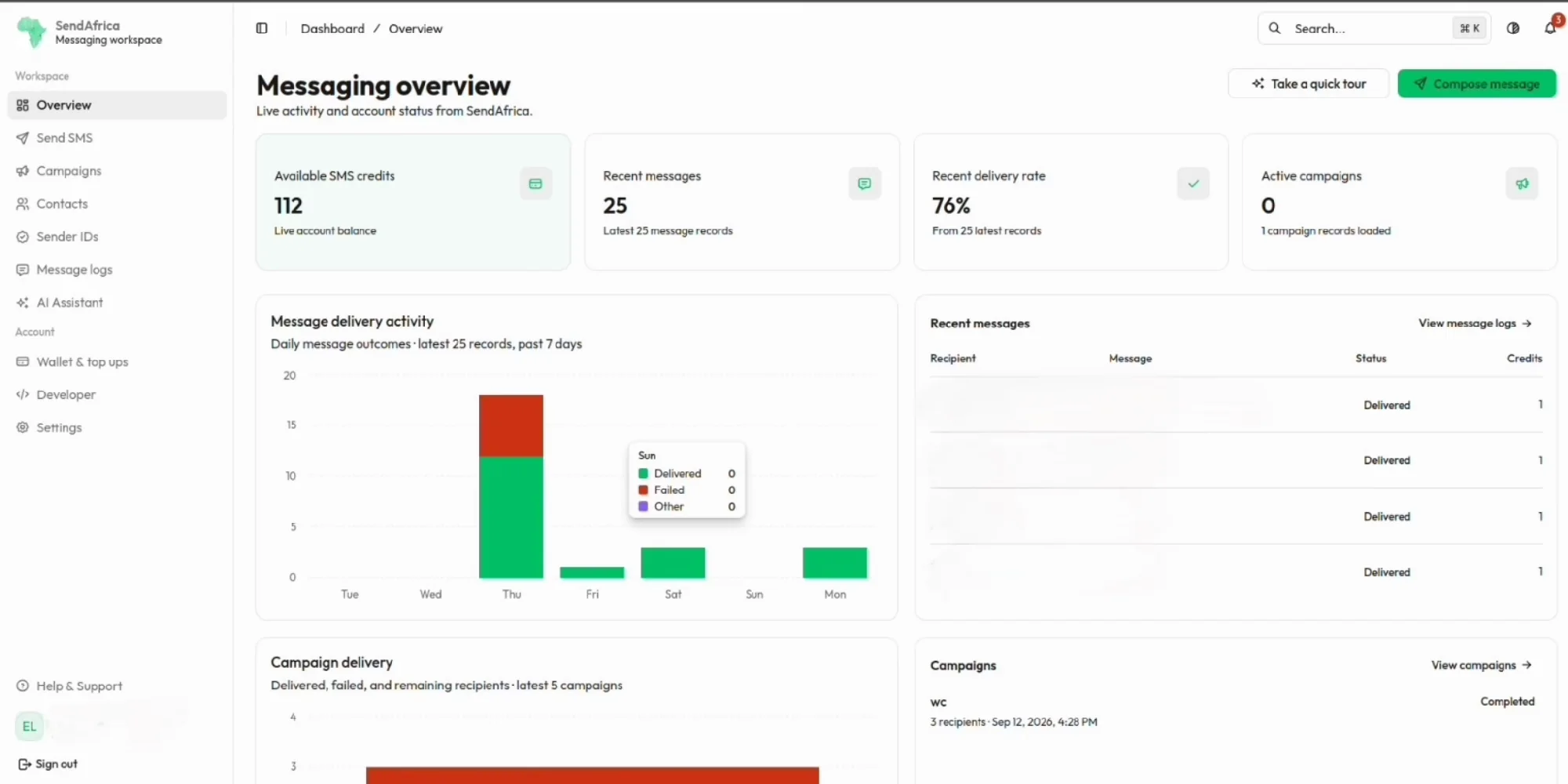Image resolution: width=1568 pixels, height=784 pixels.
Task: Click the Contacts people icon
Action: pyautogui.click(x=23, y=204)
